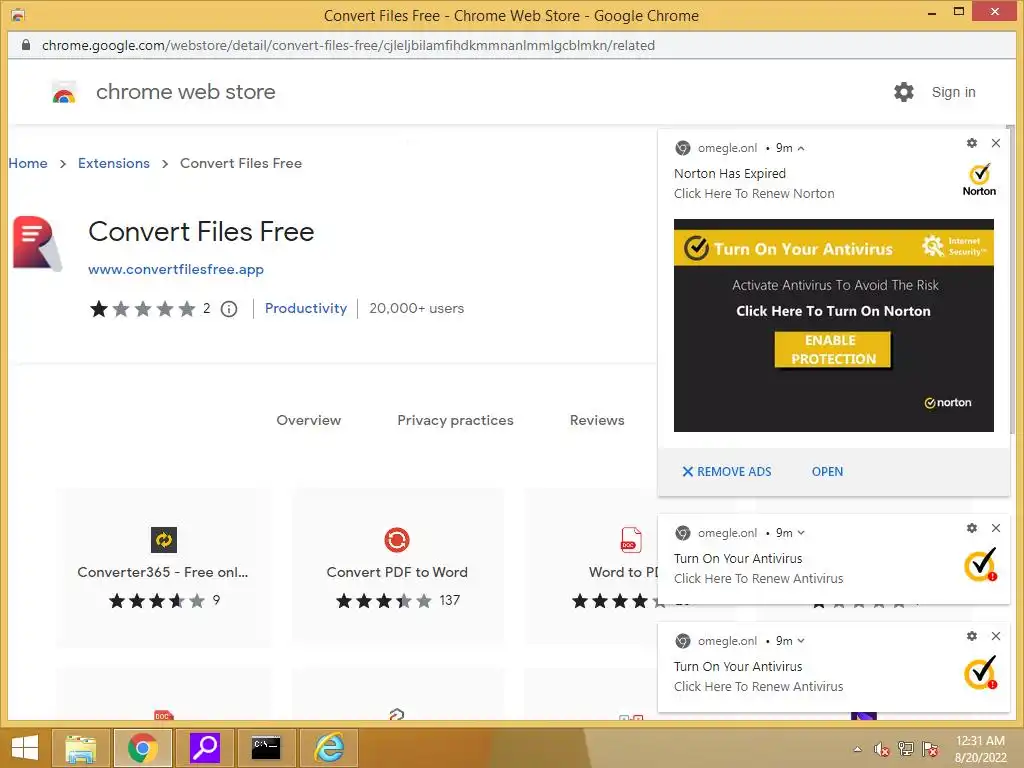Click Google Chrome taskbar icon
The width and height of the screenshot is (1024, 768).
coord(142,748)
